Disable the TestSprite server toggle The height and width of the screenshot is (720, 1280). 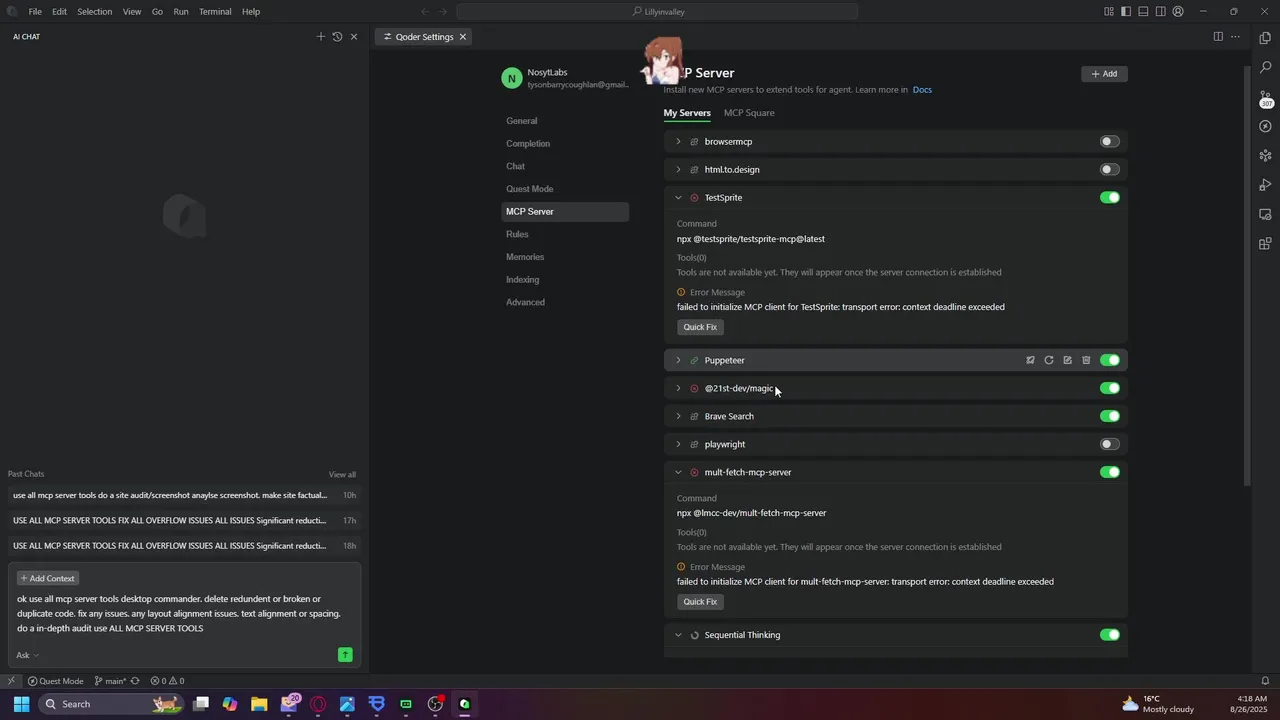(1110, 198)
